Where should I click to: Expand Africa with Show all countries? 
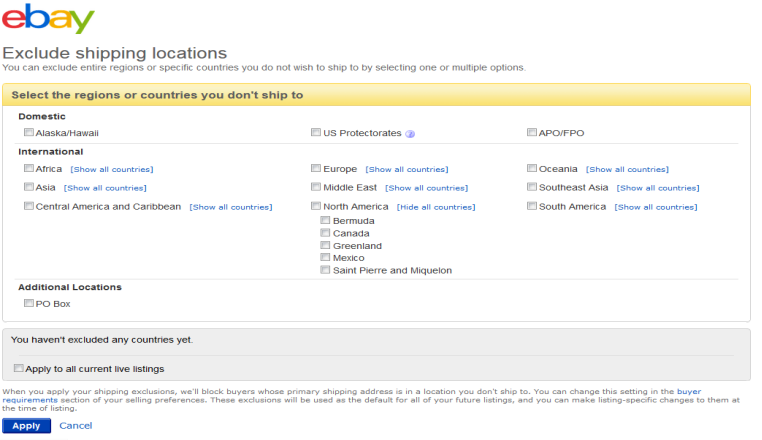pos(112,170)
